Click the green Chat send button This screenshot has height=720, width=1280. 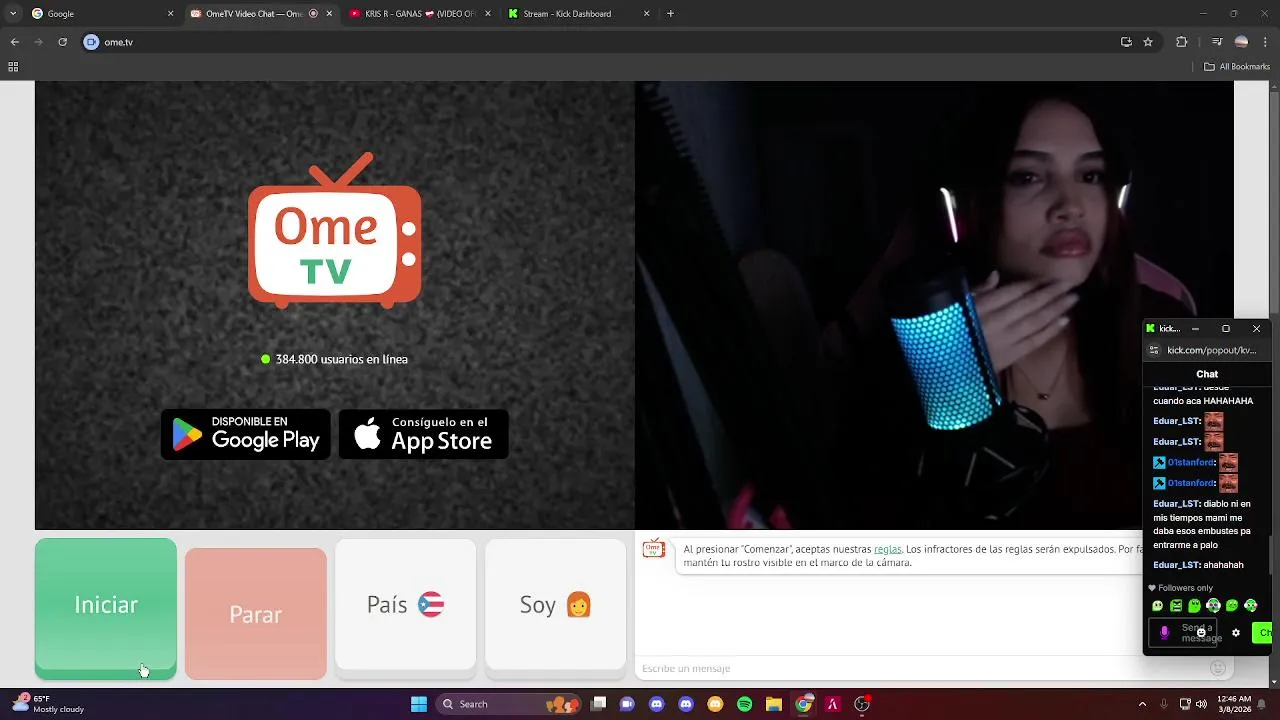point(1262,632)
